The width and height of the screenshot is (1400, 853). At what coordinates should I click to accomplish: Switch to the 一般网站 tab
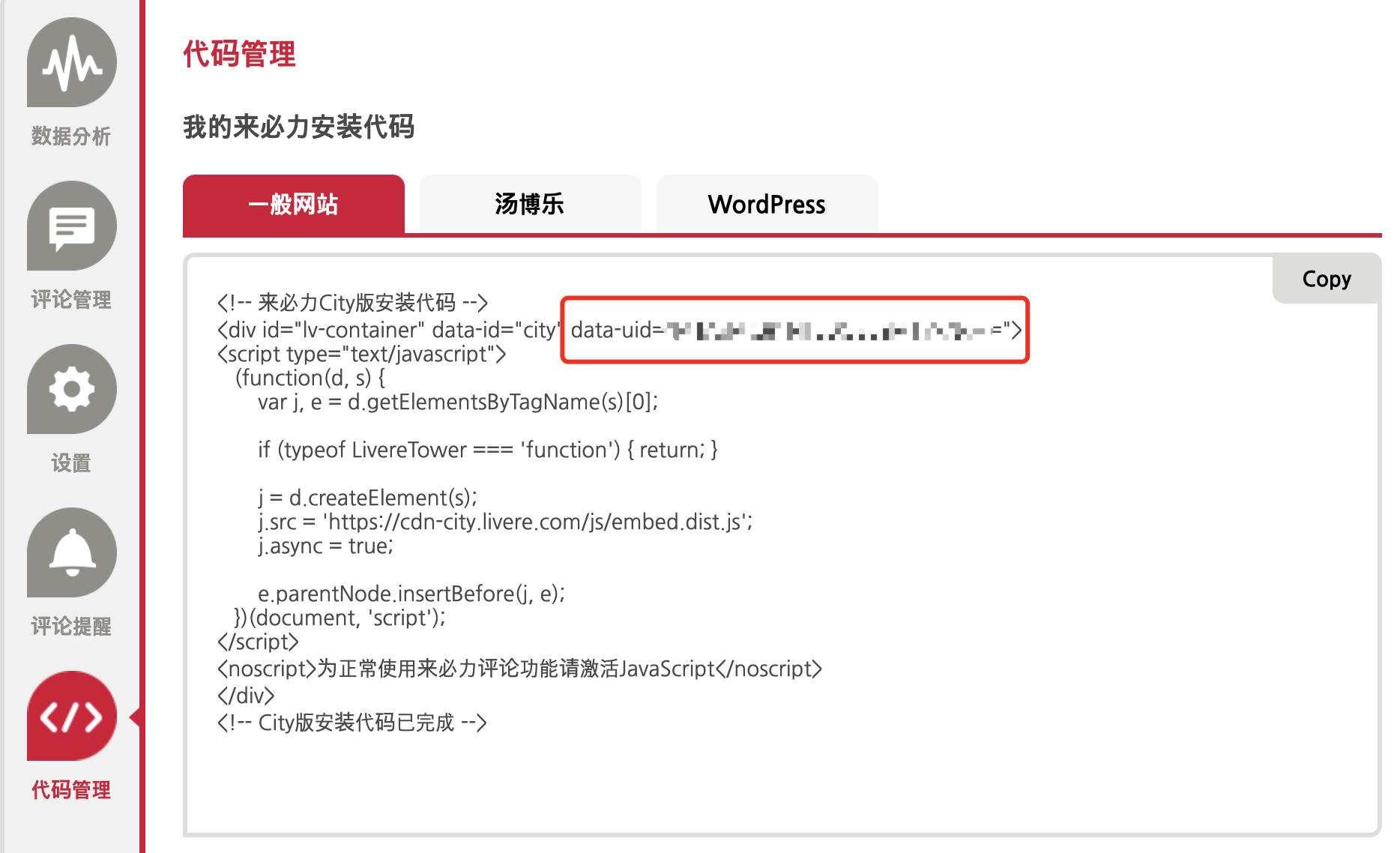(x=294, y=204)
